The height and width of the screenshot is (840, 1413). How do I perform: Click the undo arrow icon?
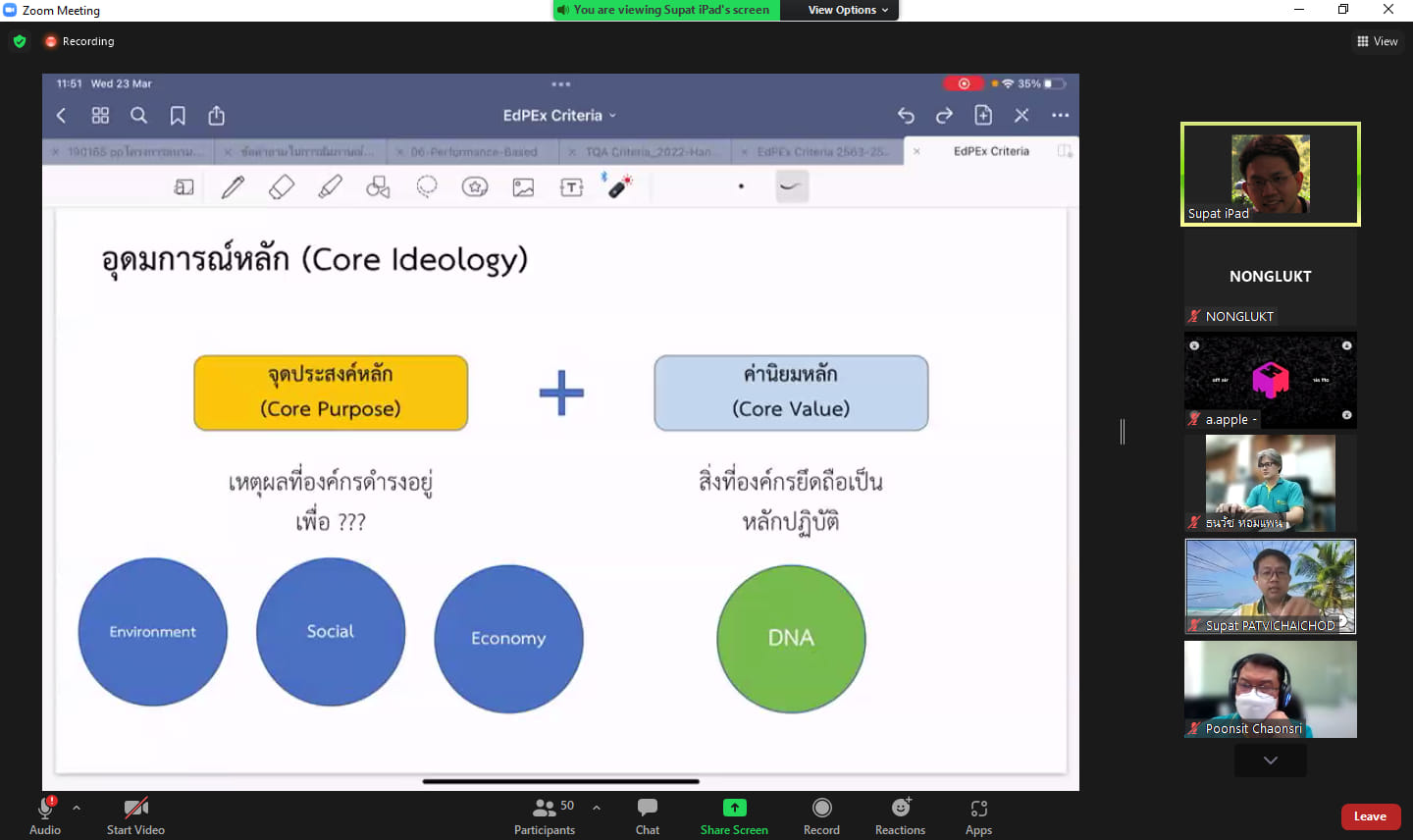click(x=906, y=116)
